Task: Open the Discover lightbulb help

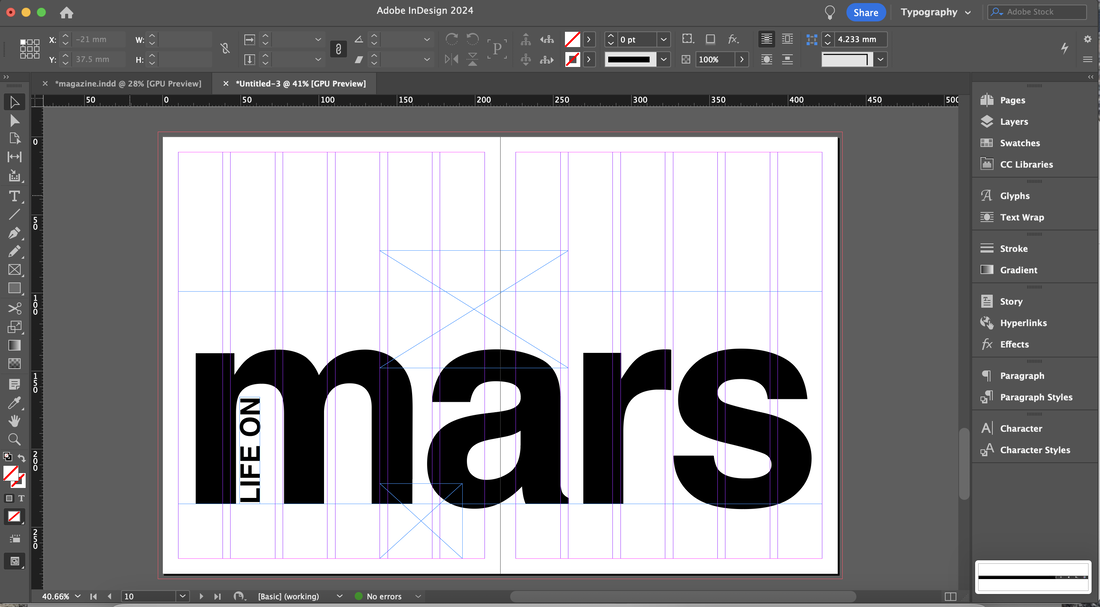Action: pyautogui.click(x=830, y=12)
